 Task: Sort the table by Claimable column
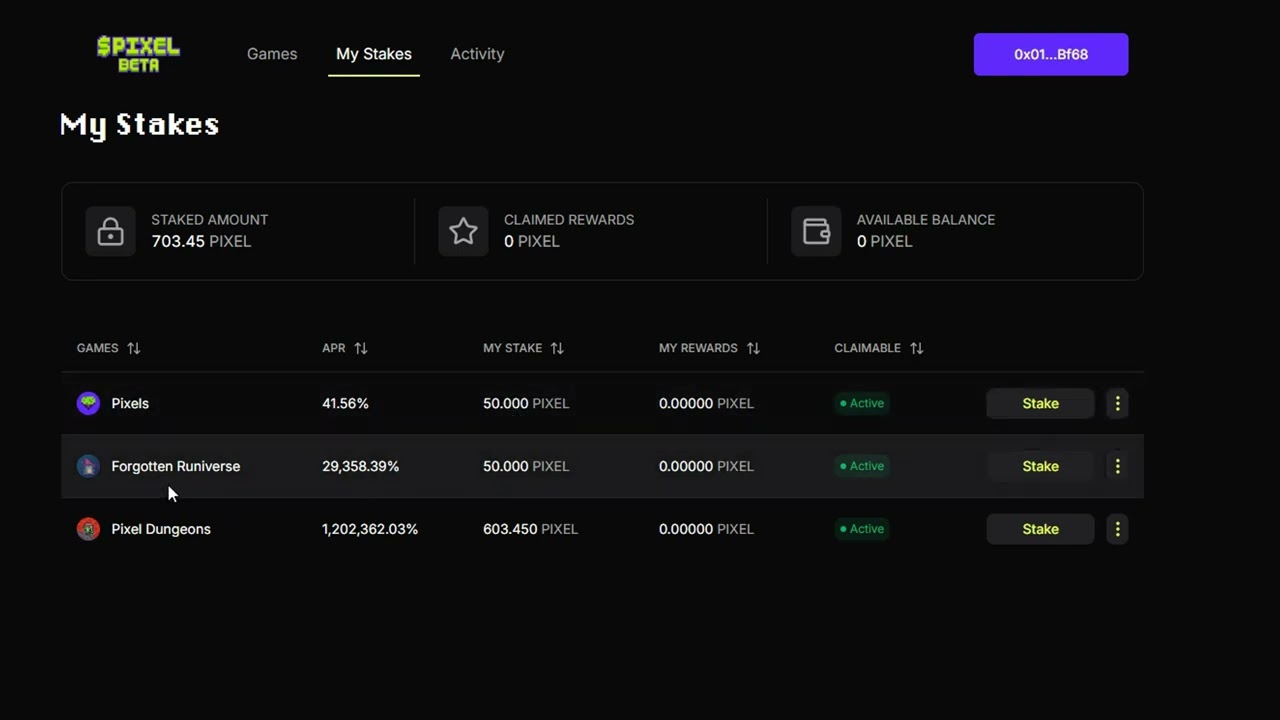tap(879, 348)
